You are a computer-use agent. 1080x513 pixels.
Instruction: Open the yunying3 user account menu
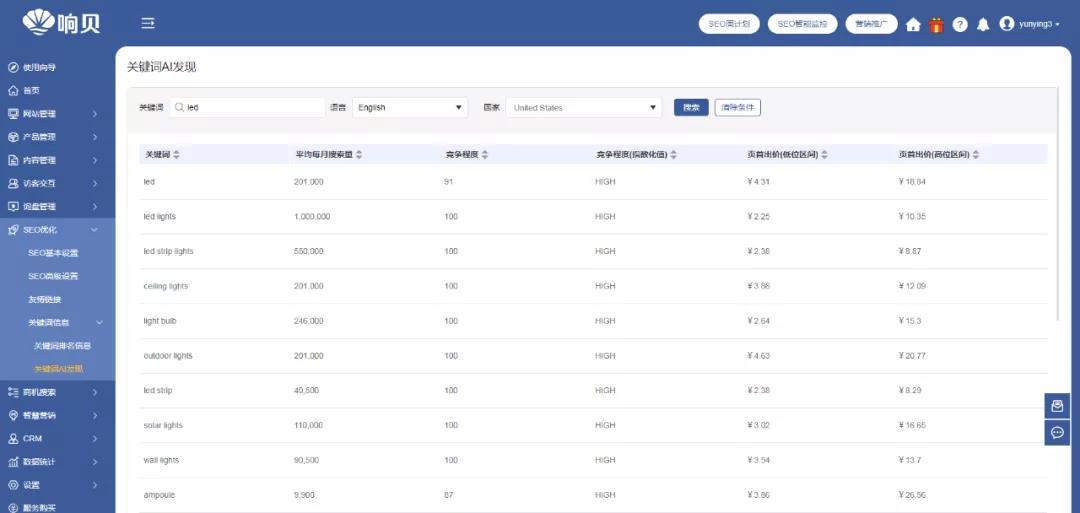(1030, 24)
